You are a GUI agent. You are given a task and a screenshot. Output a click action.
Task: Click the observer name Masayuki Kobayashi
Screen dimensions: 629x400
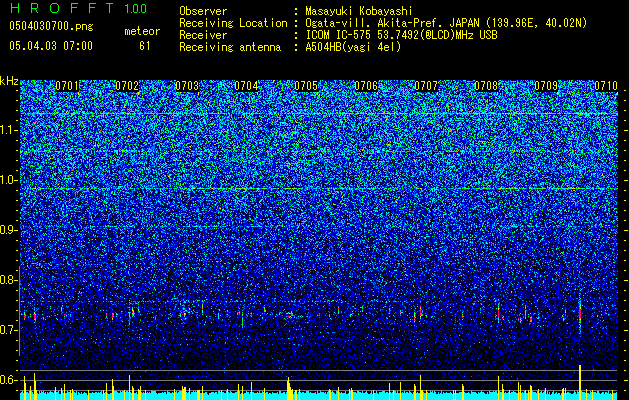pos(359,11)
